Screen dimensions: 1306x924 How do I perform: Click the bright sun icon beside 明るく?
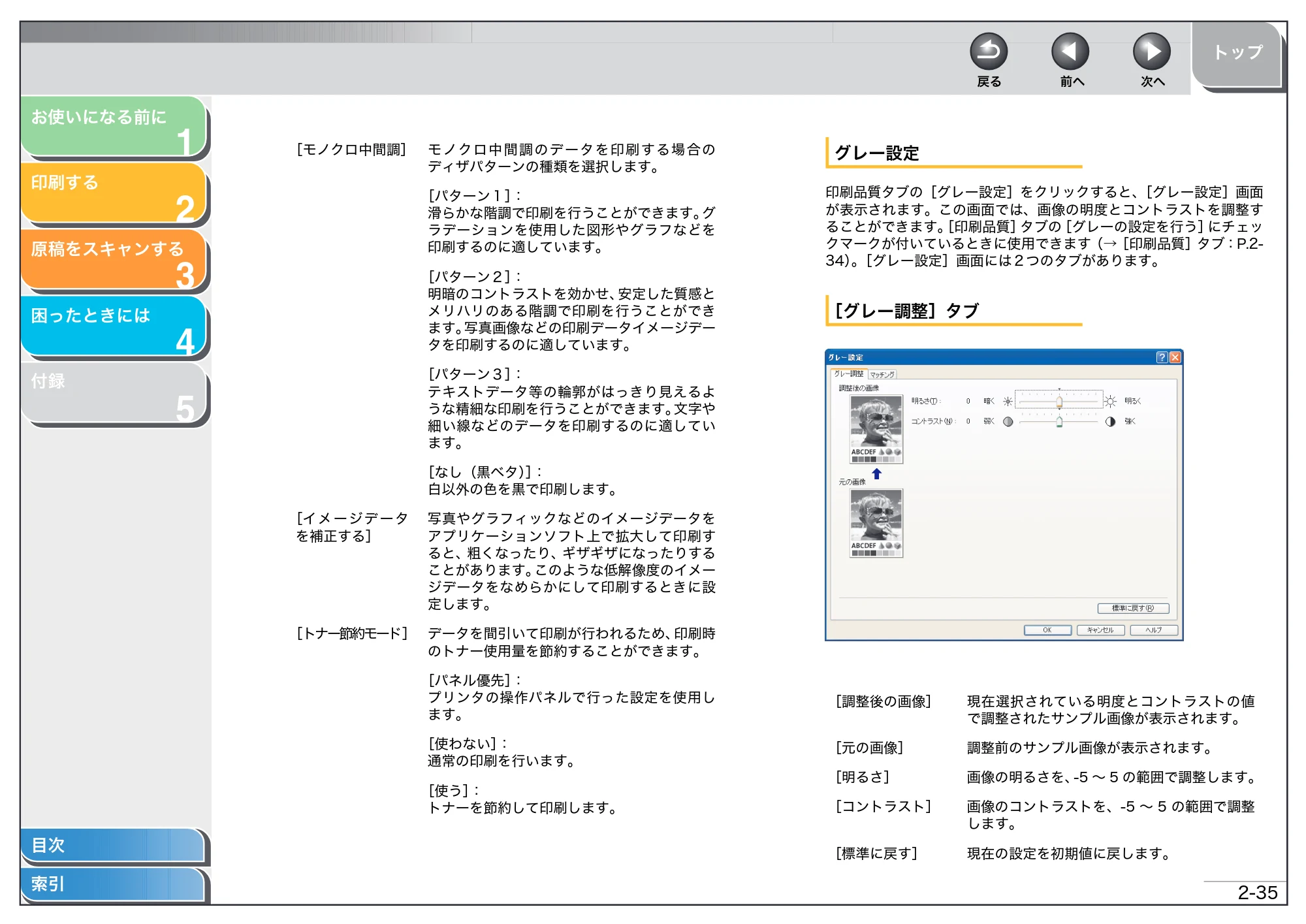[x=1110, y=401]
